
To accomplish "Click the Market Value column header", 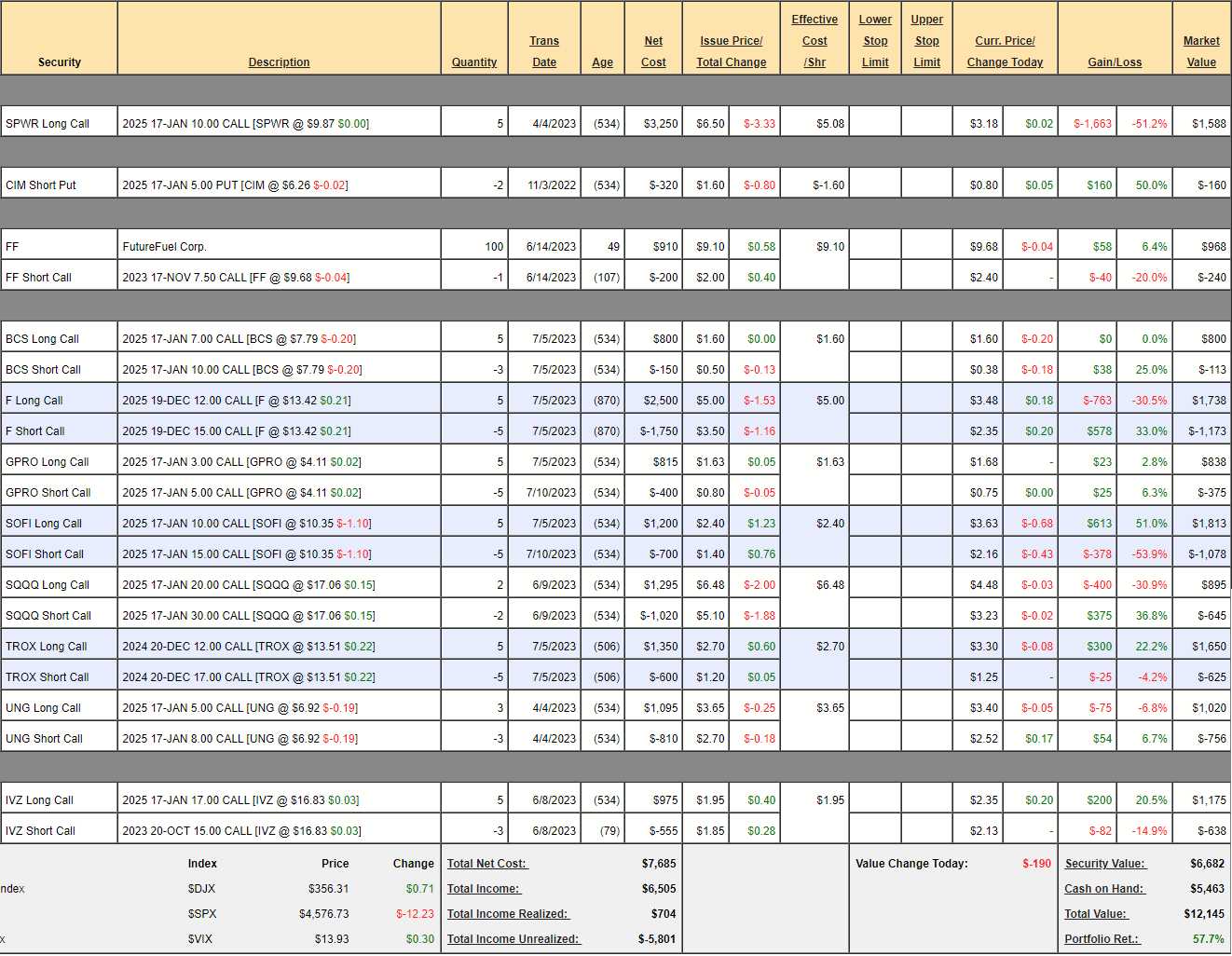I will pyautogui.click(x=1201, y=52).
